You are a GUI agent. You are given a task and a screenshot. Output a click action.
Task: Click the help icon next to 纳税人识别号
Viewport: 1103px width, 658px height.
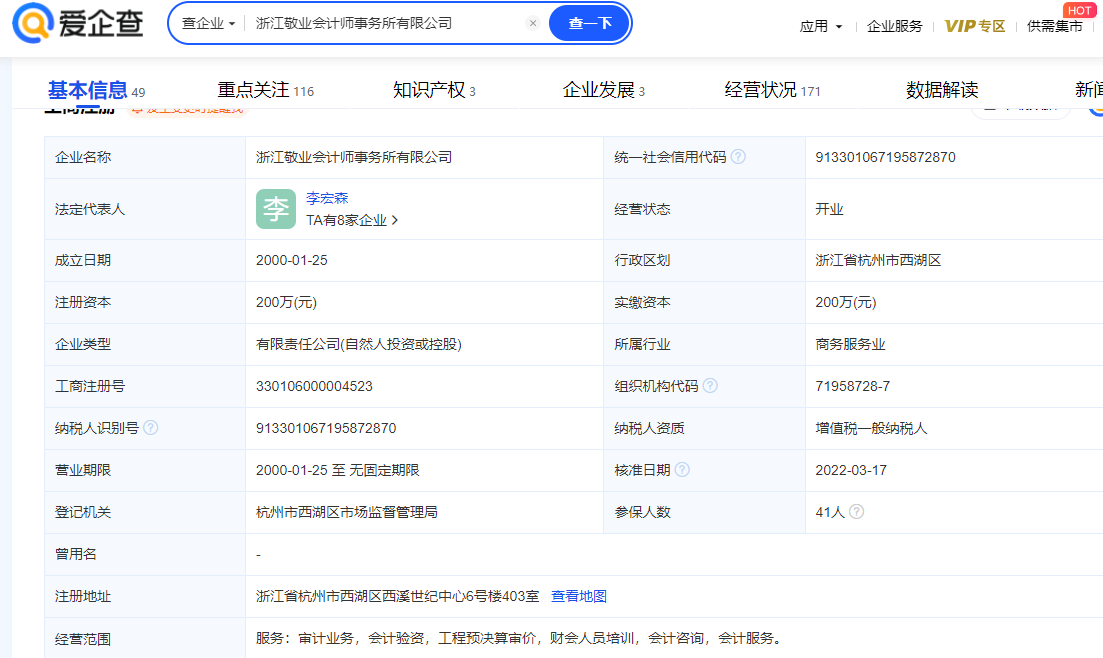pos(151,428)
